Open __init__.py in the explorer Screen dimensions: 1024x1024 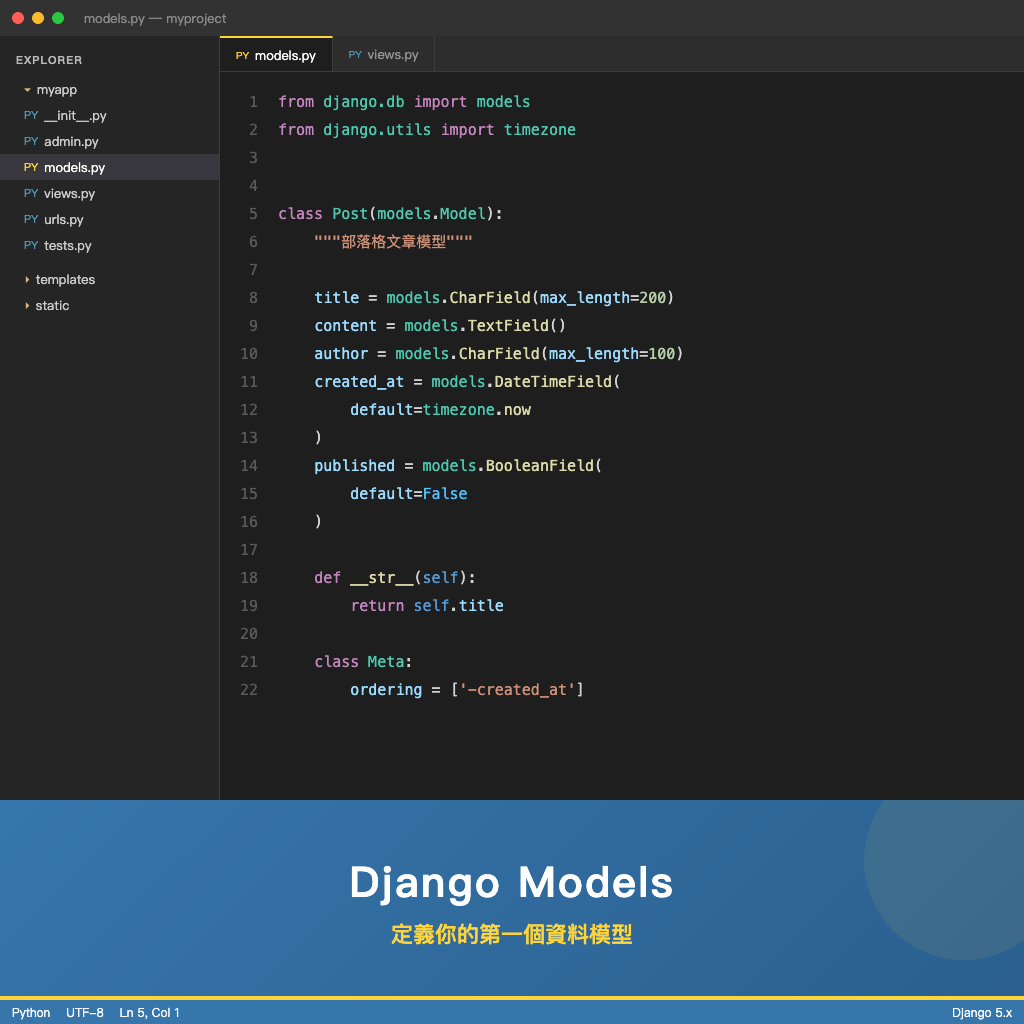(110, 116)
